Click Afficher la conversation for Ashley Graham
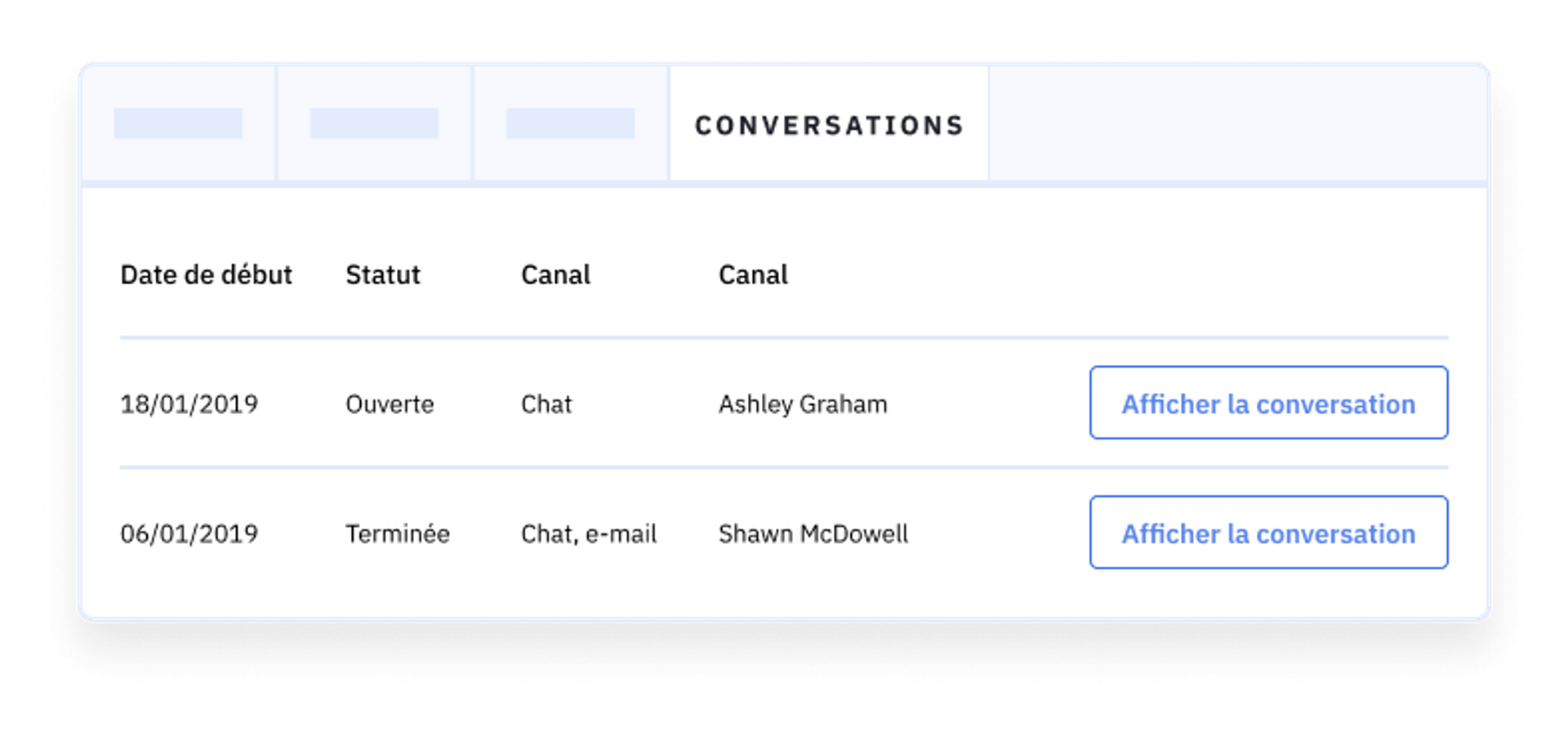 click(1268, 404)
